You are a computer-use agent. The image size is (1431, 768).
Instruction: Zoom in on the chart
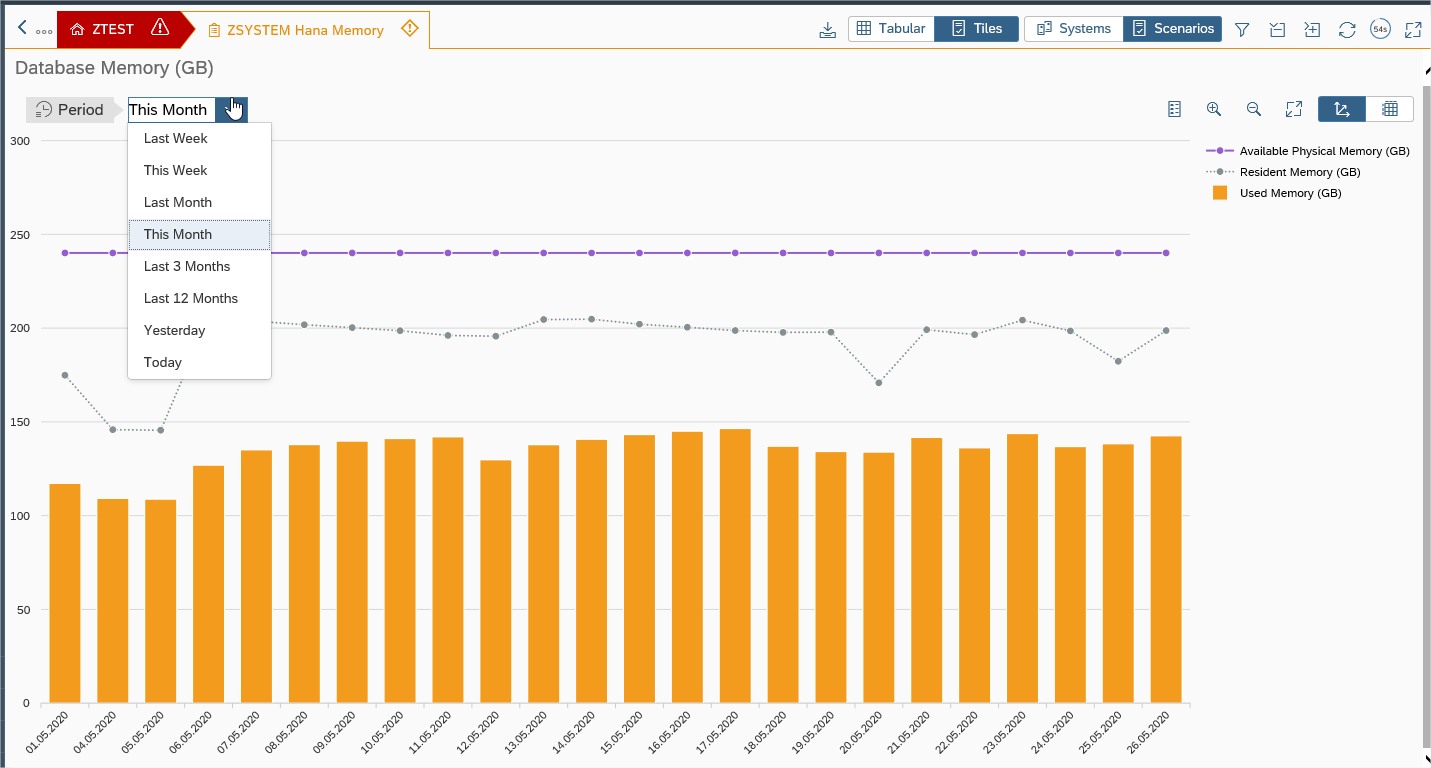(1214, 109)
